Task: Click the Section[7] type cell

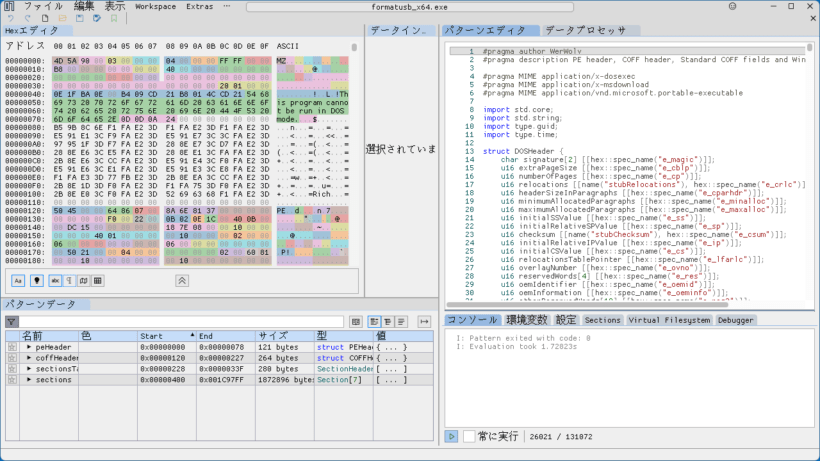Action: [x=339, y=380]
